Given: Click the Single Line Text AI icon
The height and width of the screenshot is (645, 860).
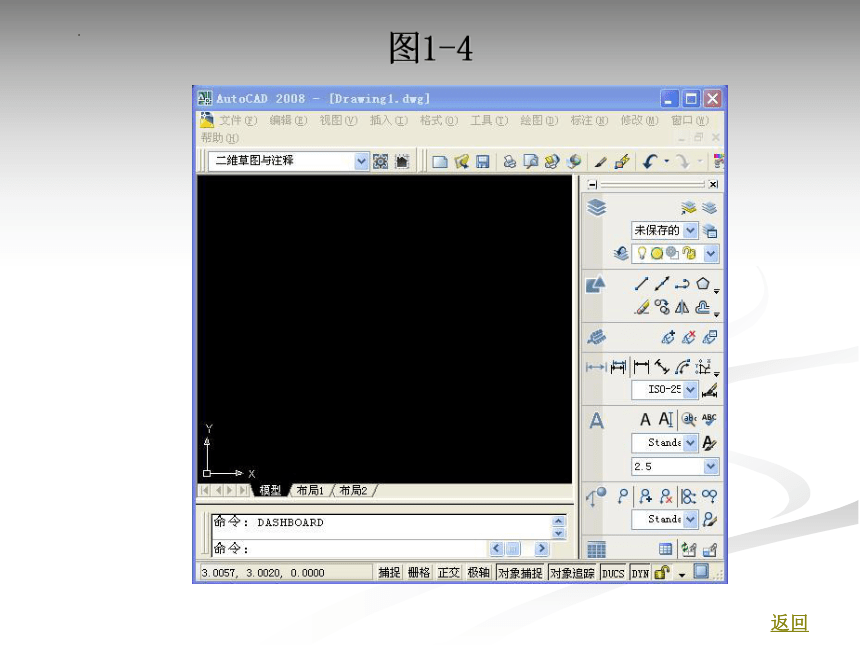Looking at the screenshot, I should tap(666, 420).
